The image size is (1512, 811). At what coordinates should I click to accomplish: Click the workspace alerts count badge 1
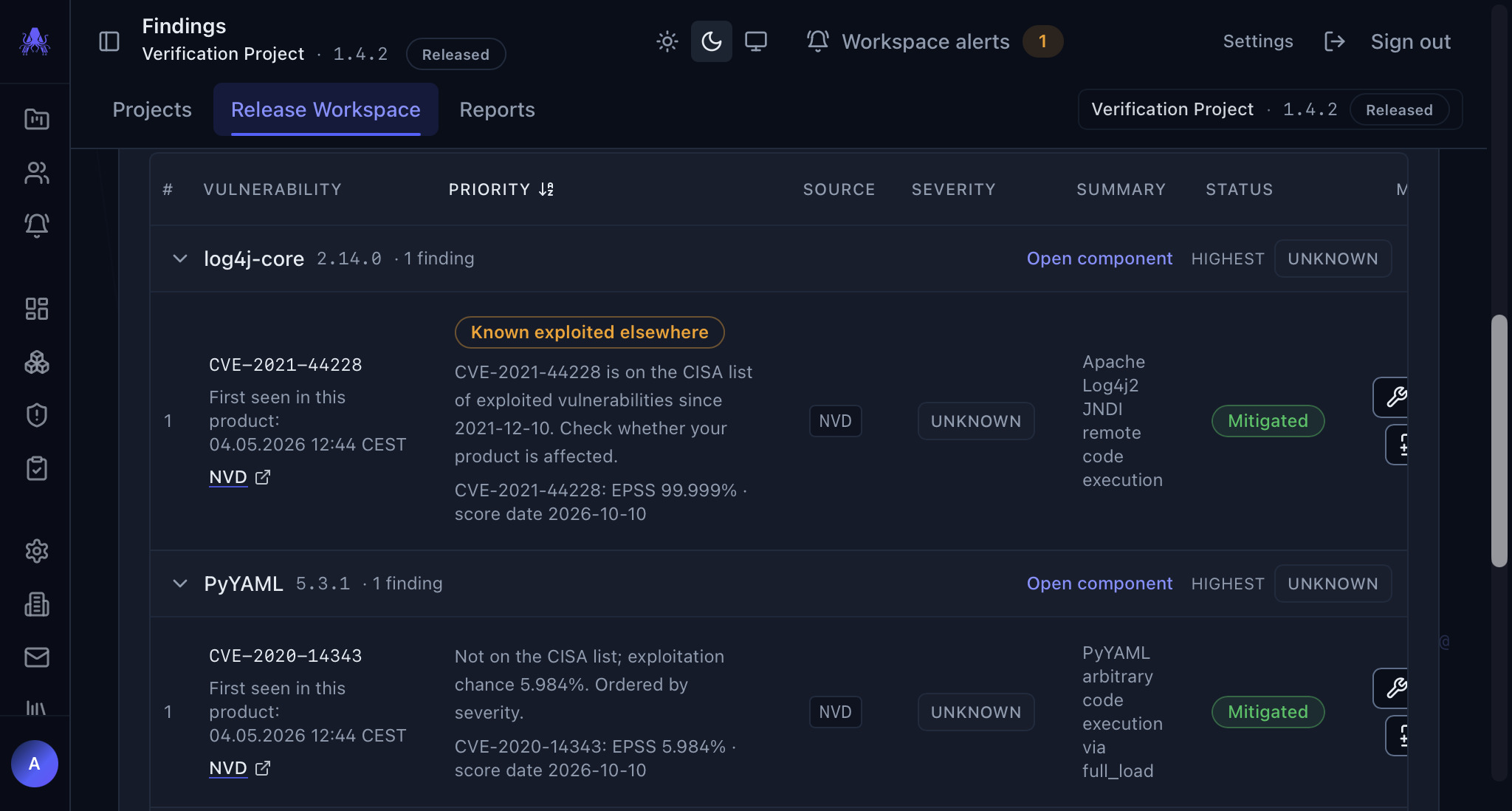1042,41
